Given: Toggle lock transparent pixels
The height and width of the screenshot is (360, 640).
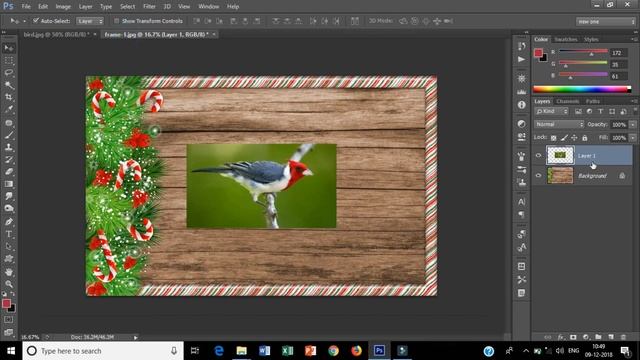Looking at the screenshot, I should [x=553, y=138].
